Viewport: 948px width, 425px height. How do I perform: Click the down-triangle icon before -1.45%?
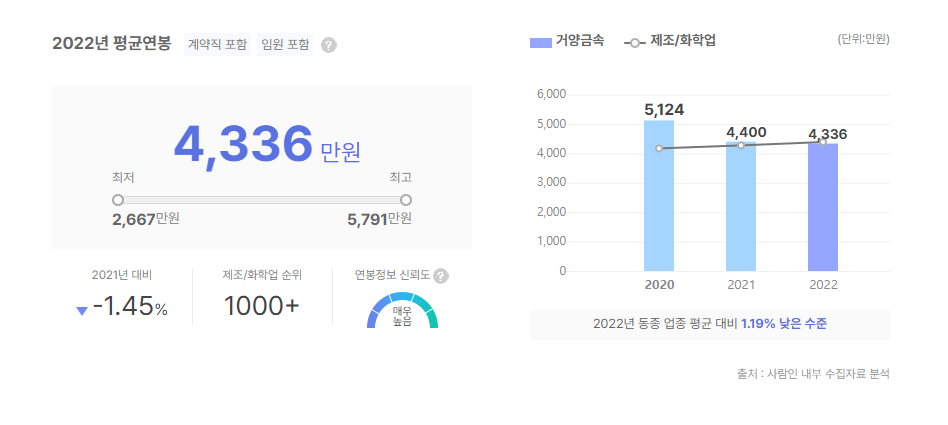(x=82, y=311)
